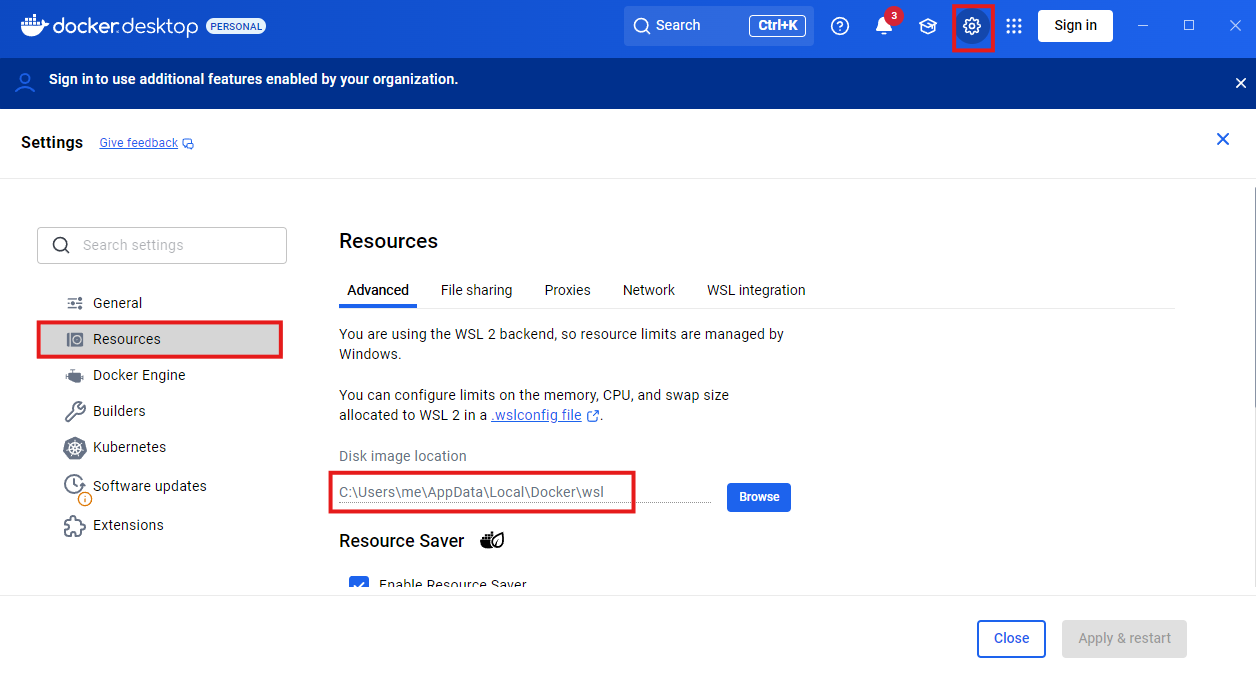Screen dimensions: 1256x679
Task: Click the settings vertical scrollbar
Action: 1253,297
